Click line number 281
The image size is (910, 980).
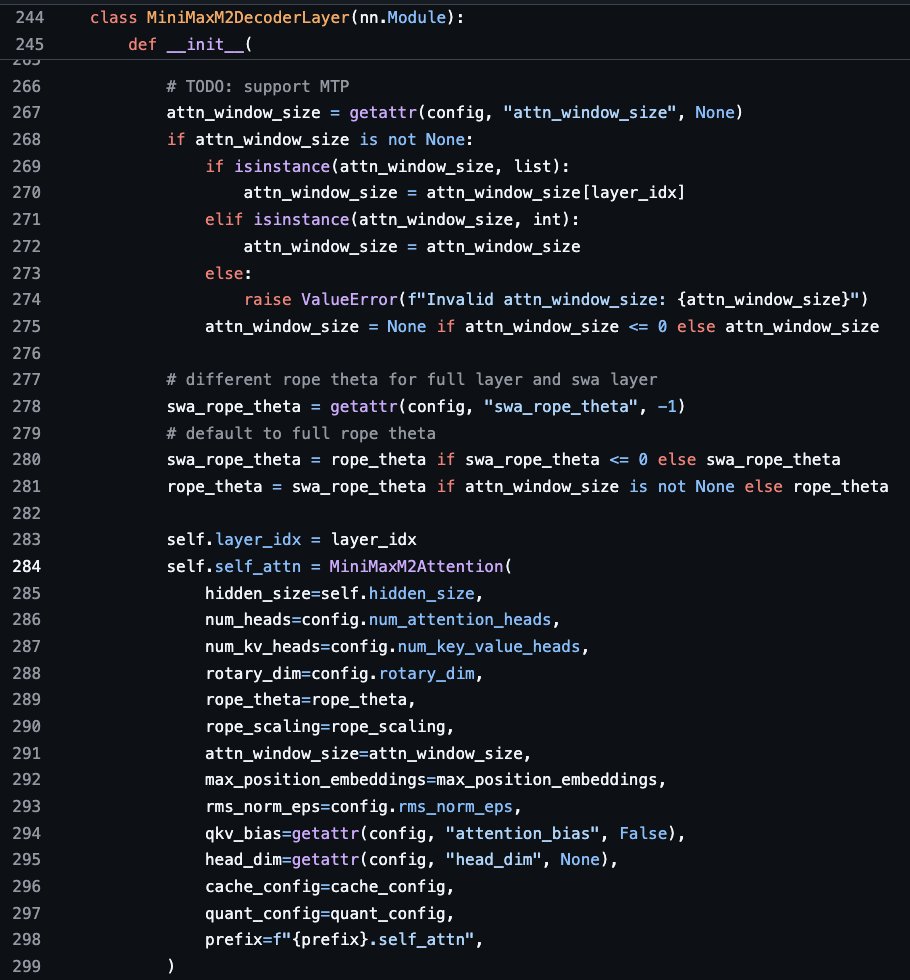pos(26,486)
